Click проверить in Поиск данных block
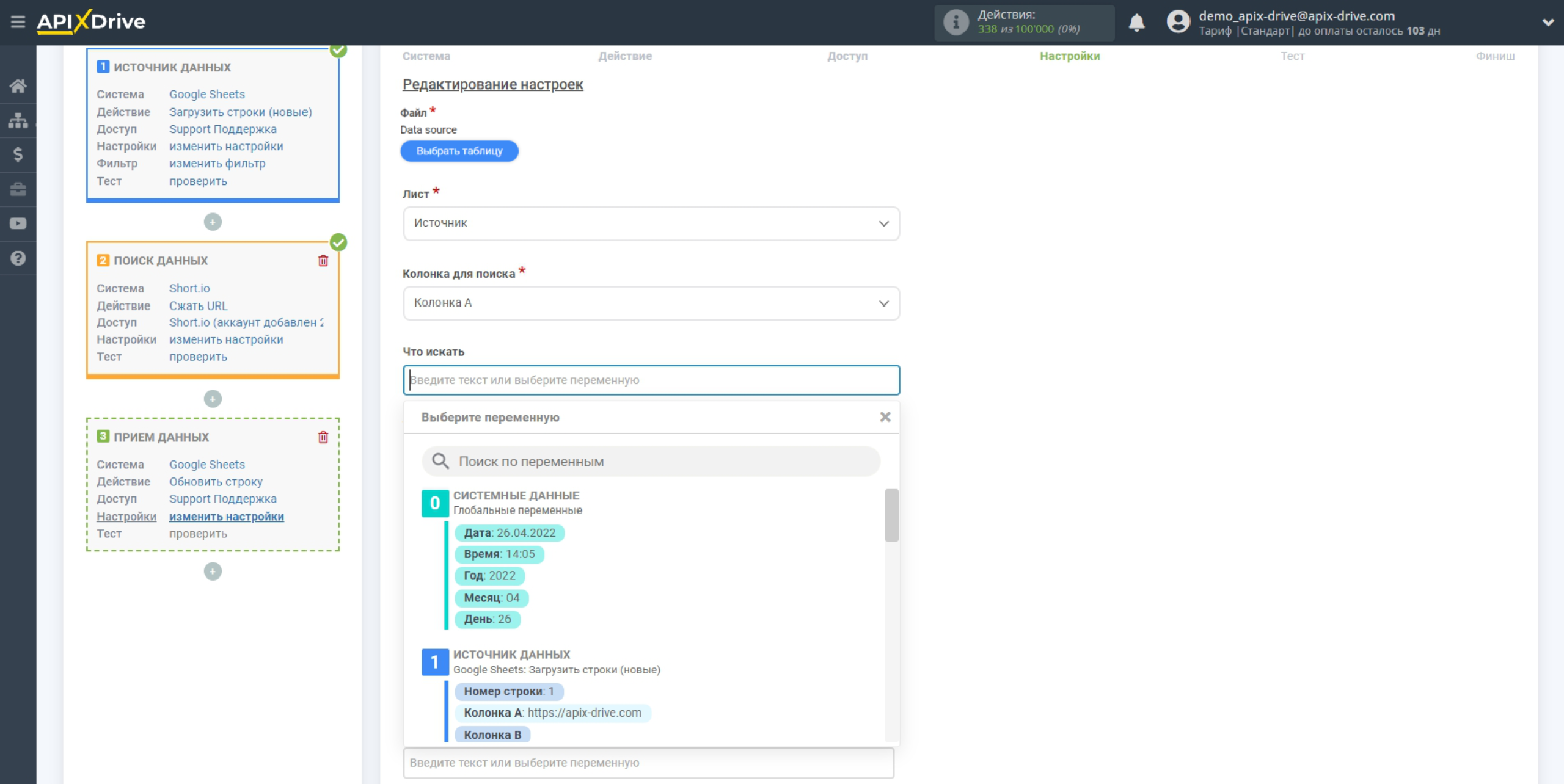Screen dimensions: 1564x784 (198, 357)
